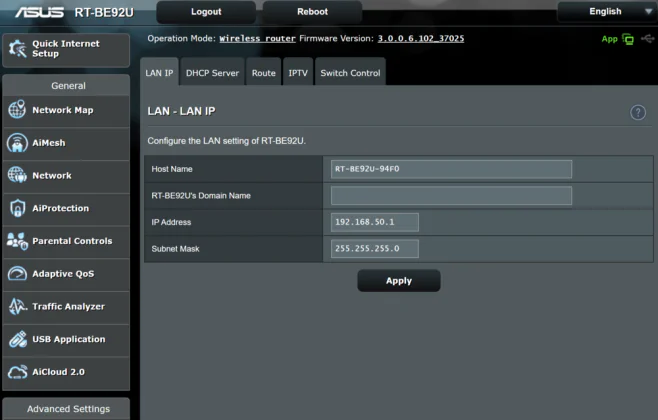Click the AiProtection shield icon
Viewport: 658px width, 420px height.
(x=17, y=208)
